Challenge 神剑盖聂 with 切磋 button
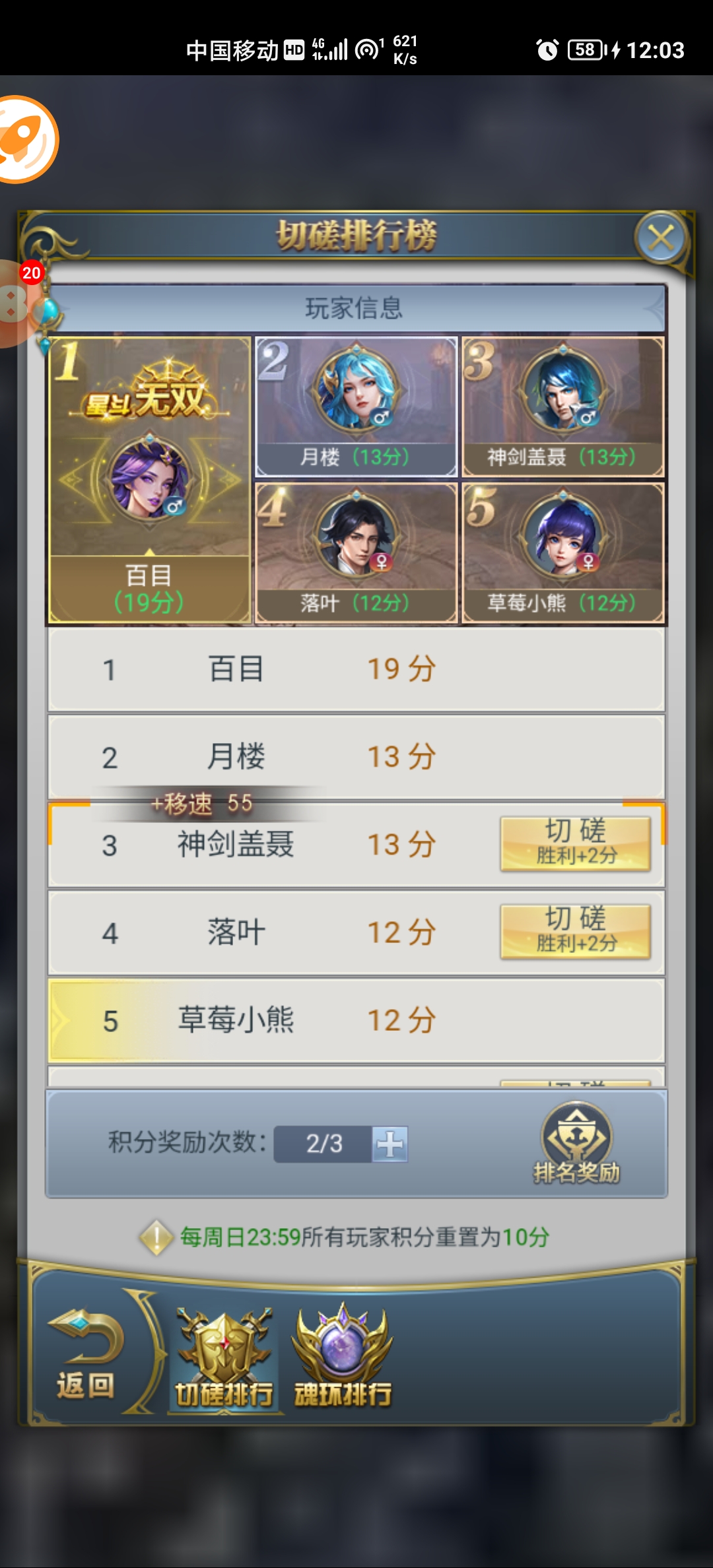This screenshot has height=1568, width=713. (575, 843)
